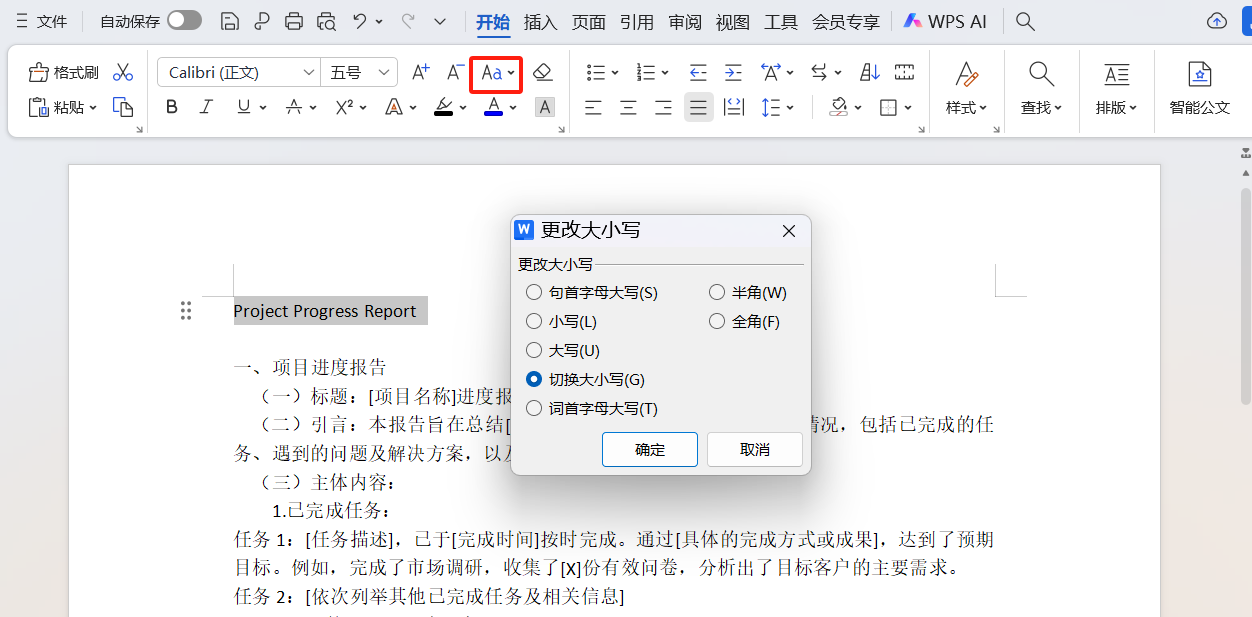Open the 智能公文 tool
Image resolution: width=1252 pixels, height=617 pixels.
click(1199, 90)
